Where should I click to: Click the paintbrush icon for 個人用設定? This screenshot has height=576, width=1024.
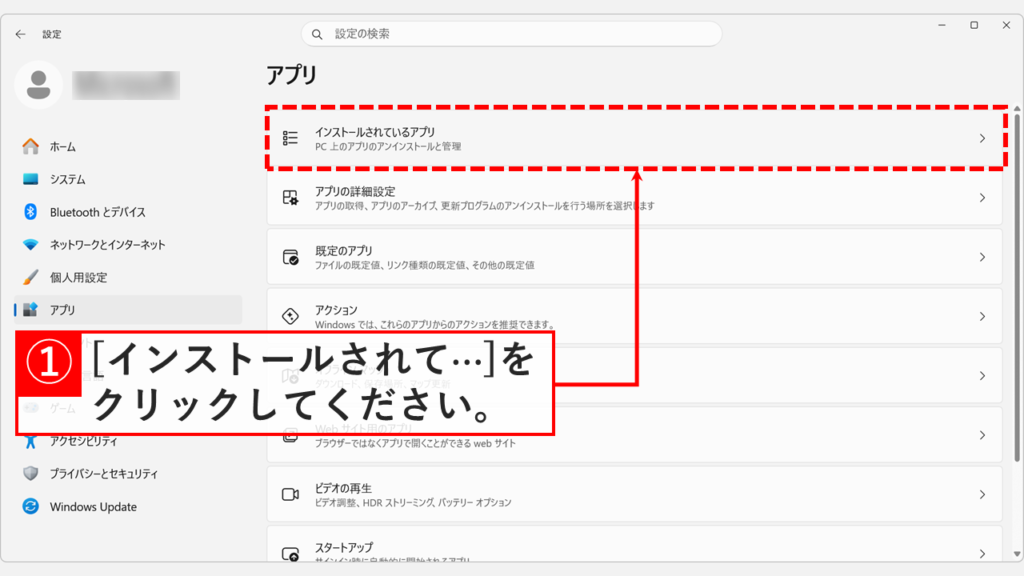[31, 278]
